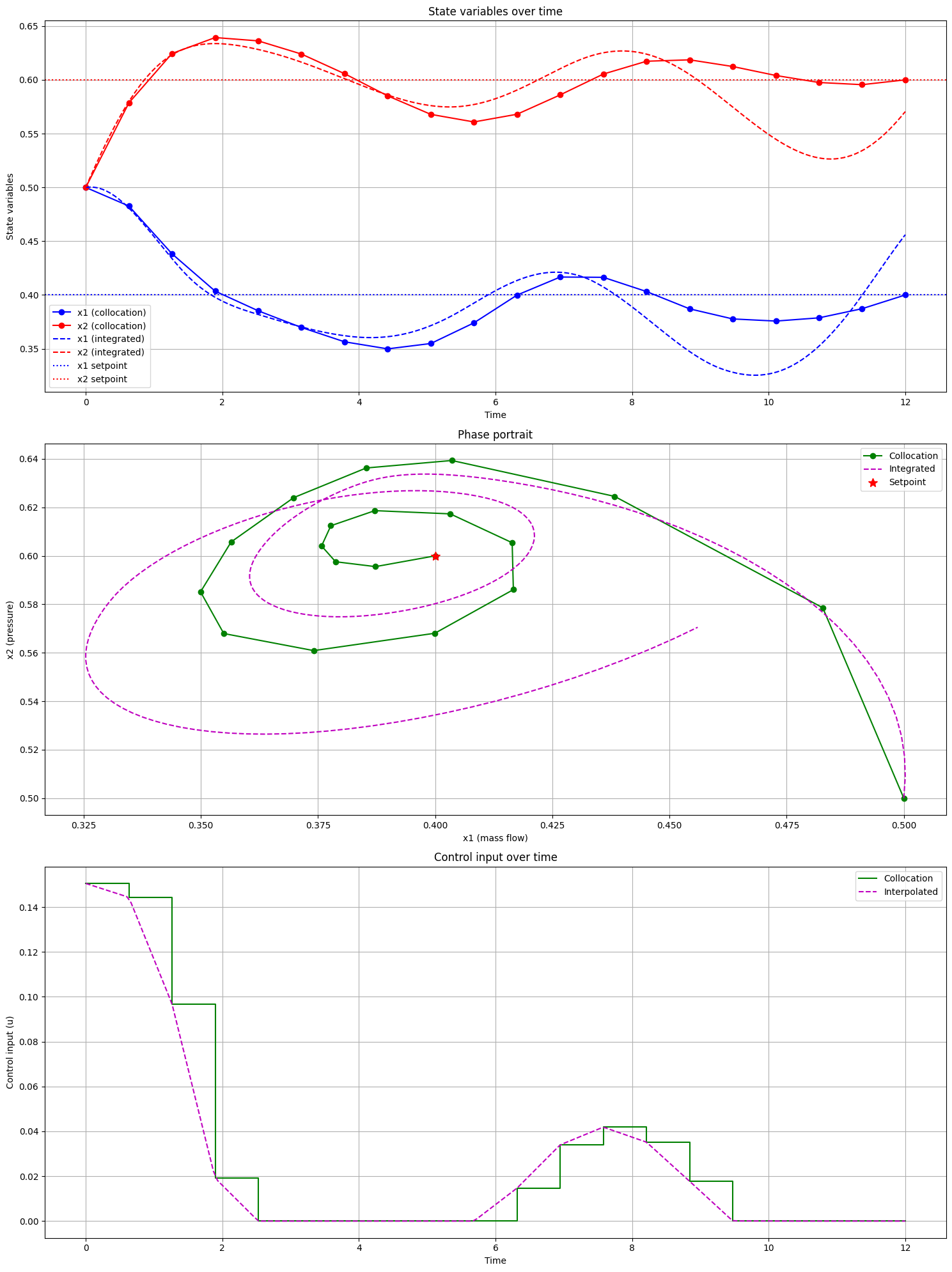Viewport: 952px width, 1272px height.
Task: Click the 0.35 tick label on state plot
Action: 30,349
